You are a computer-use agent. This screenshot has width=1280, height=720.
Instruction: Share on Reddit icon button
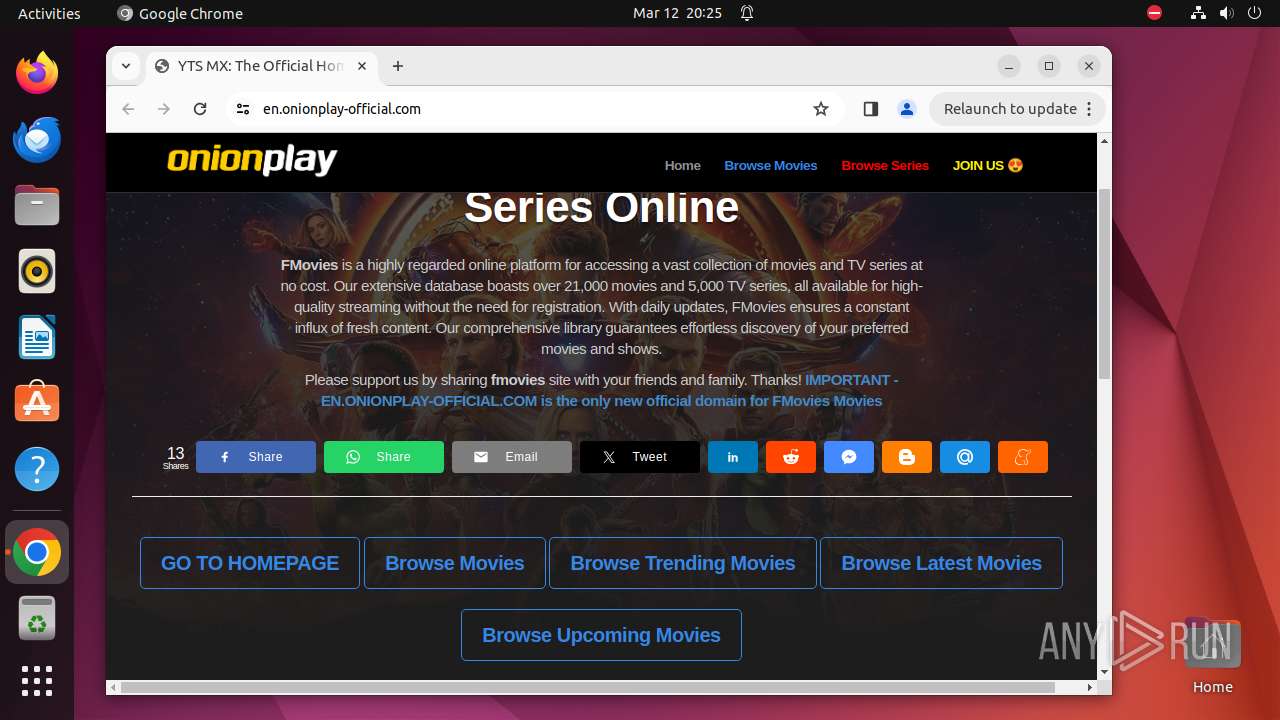click(x=791, y=457)
